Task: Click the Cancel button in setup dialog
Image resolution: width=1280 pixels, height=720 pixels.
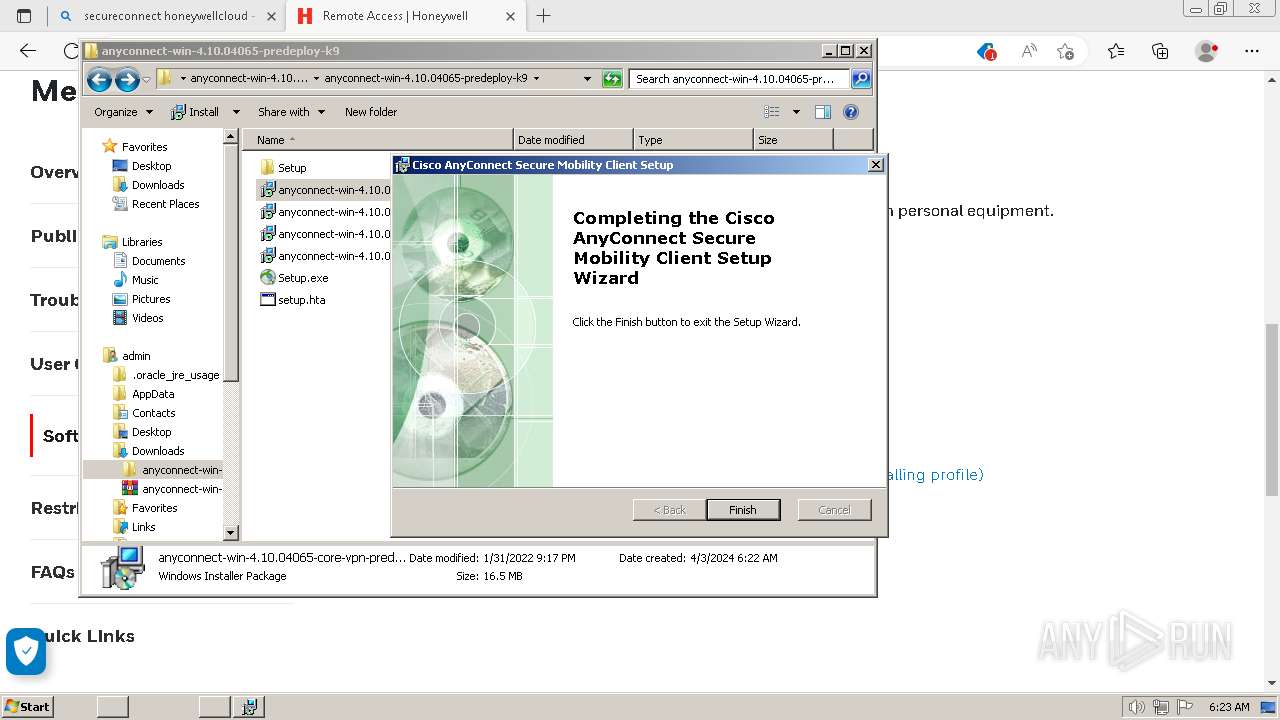Action: (834, 510)
